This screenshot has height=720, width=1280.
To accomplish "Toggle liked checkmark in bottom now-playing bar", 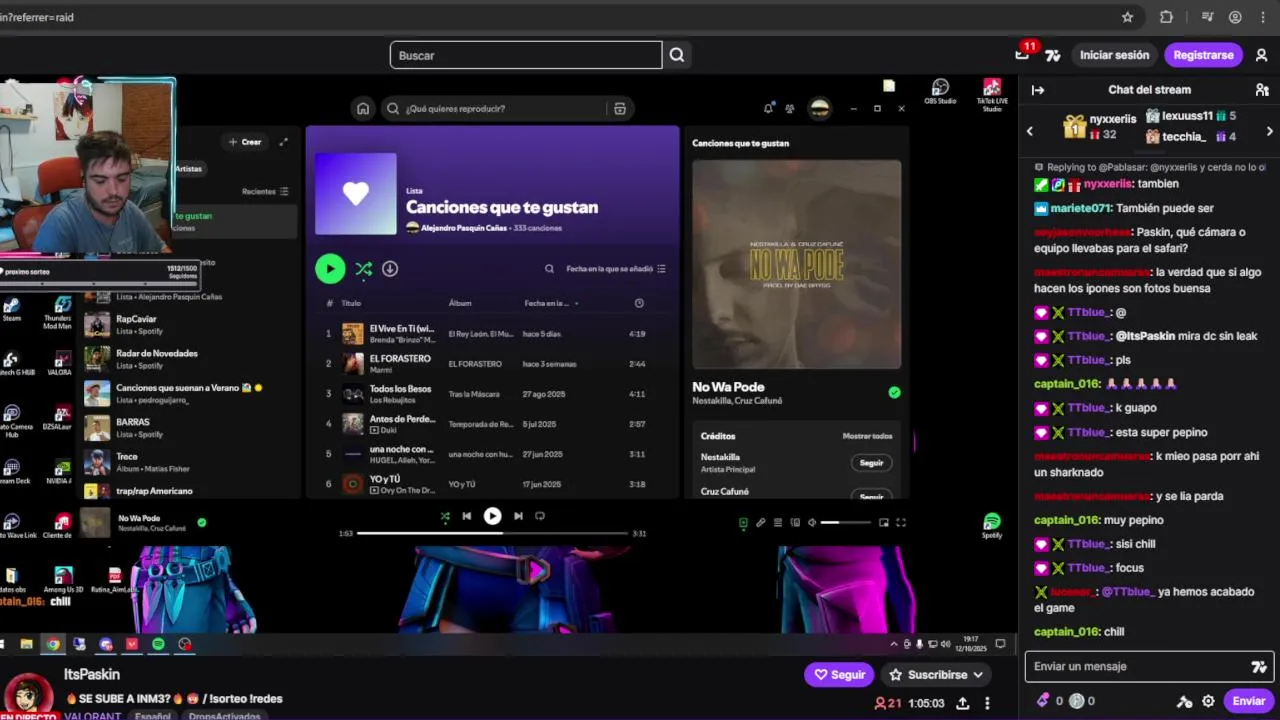I will point(202,522).
